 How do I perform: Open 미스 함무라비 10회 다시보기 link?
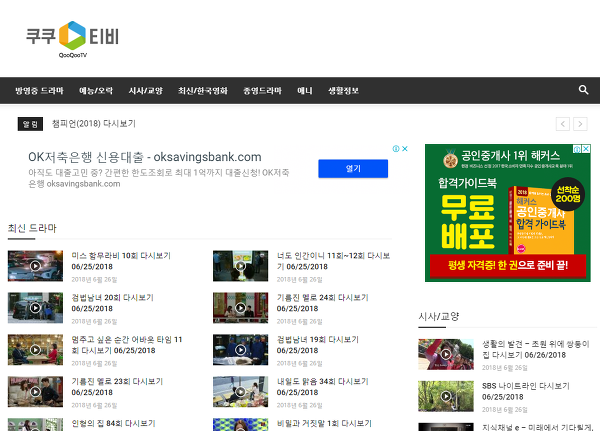coord(121,261)
